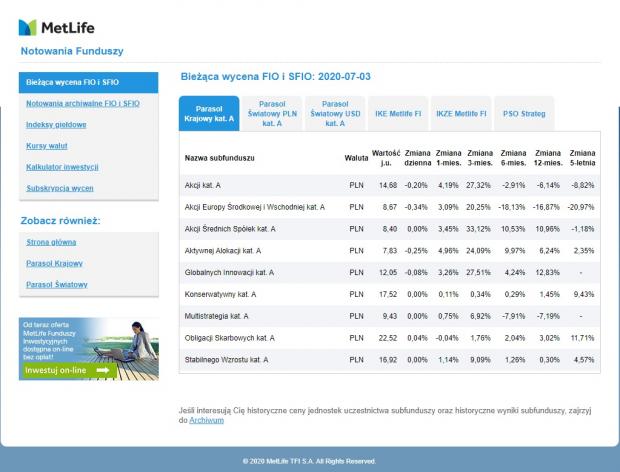The width and height of the screenshot is (620, 472).
Task: Go to Indeksy giełdowe
Action: coord(56,125)
